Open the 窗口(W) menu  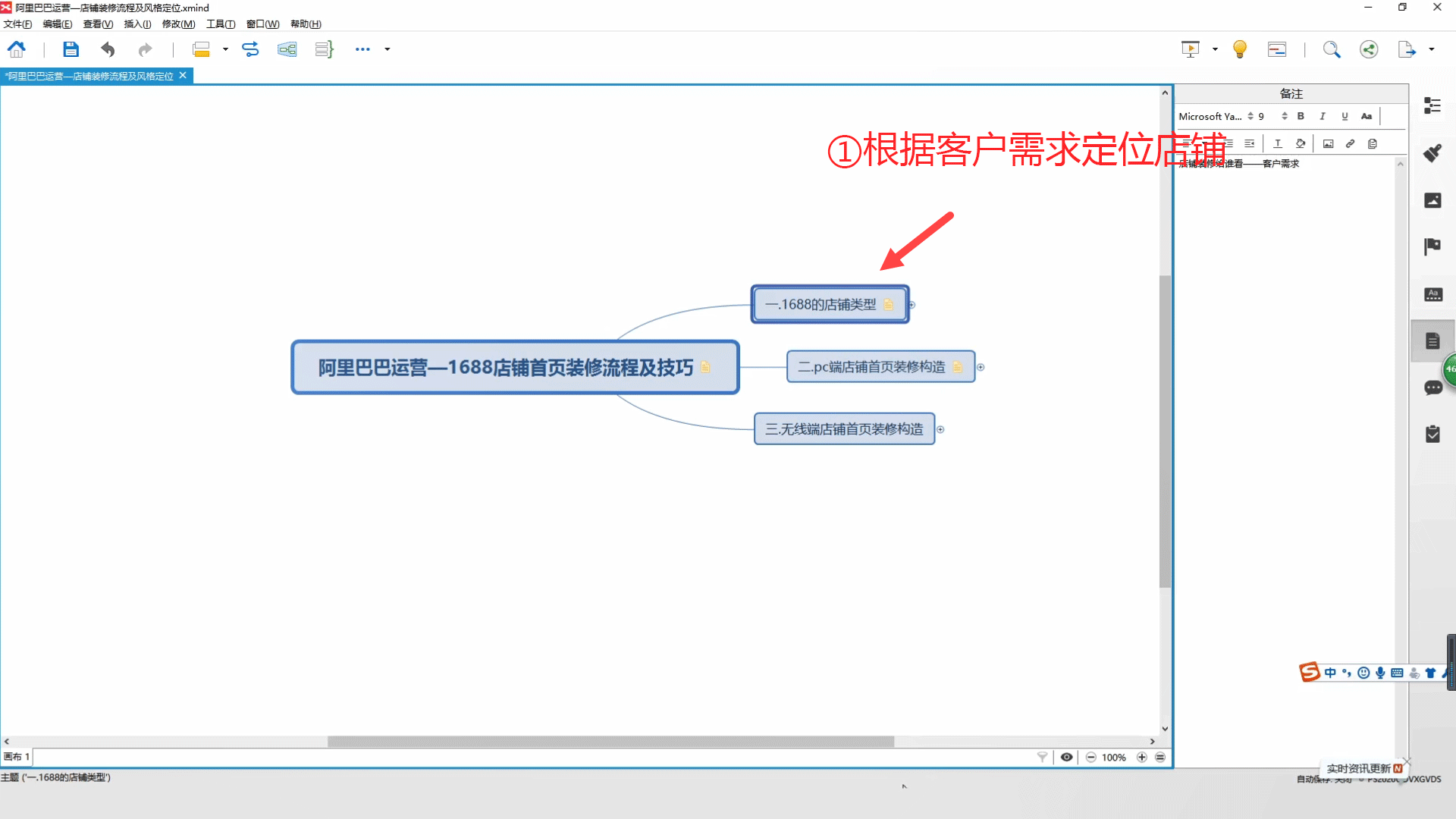tap(262, 24)
